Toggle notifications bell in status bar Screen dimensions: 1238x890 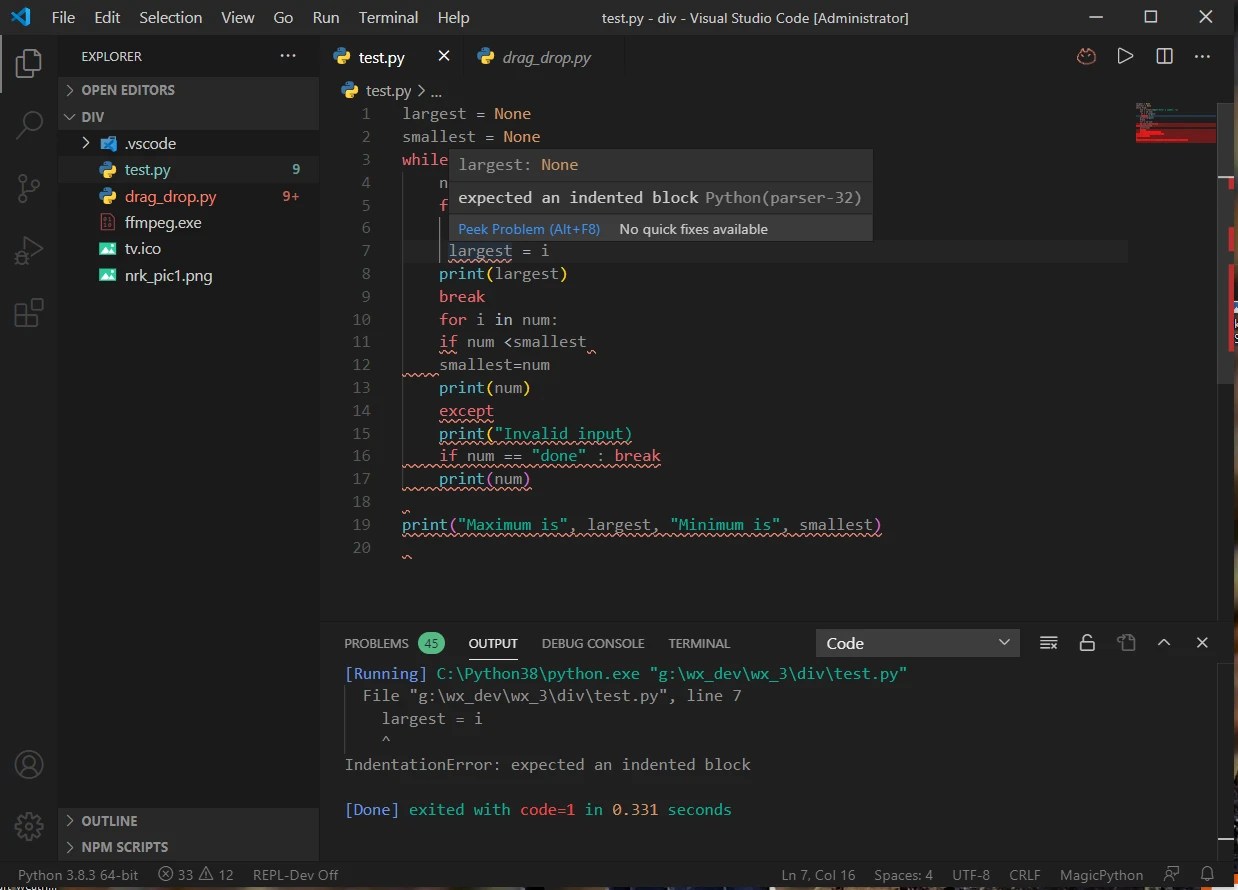[1208, 875]
